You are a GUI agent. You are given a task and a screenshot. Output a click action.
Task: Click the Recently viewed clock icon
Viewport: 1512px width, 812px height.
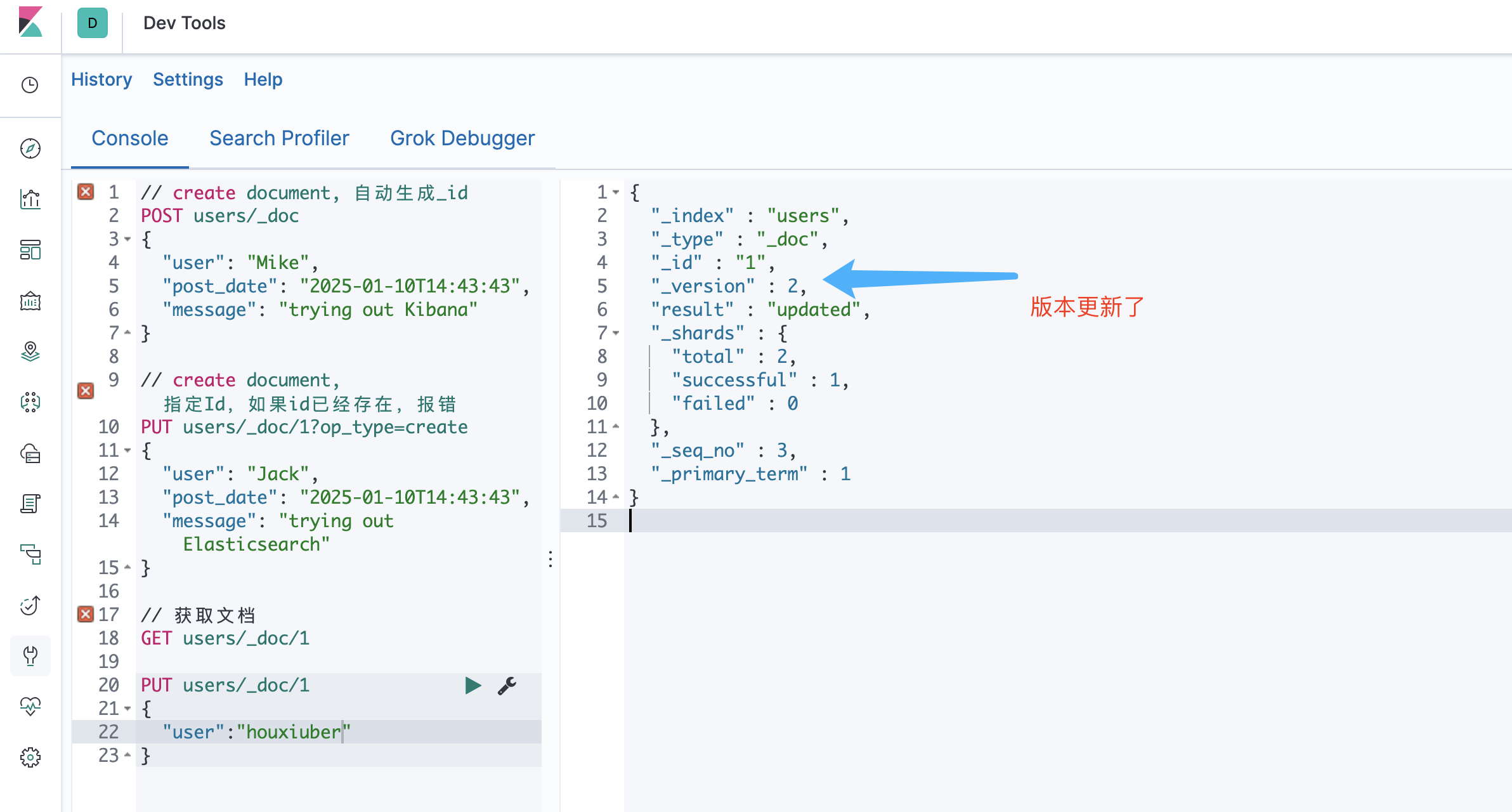click(30, 85)
